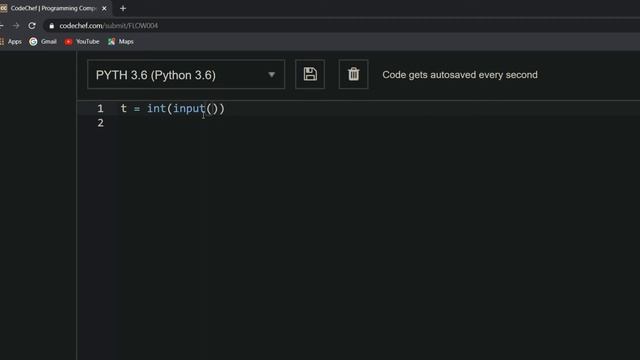The image size is (640, 360).
Task: Click the trash icon to delete code
Action: (353, 74)
